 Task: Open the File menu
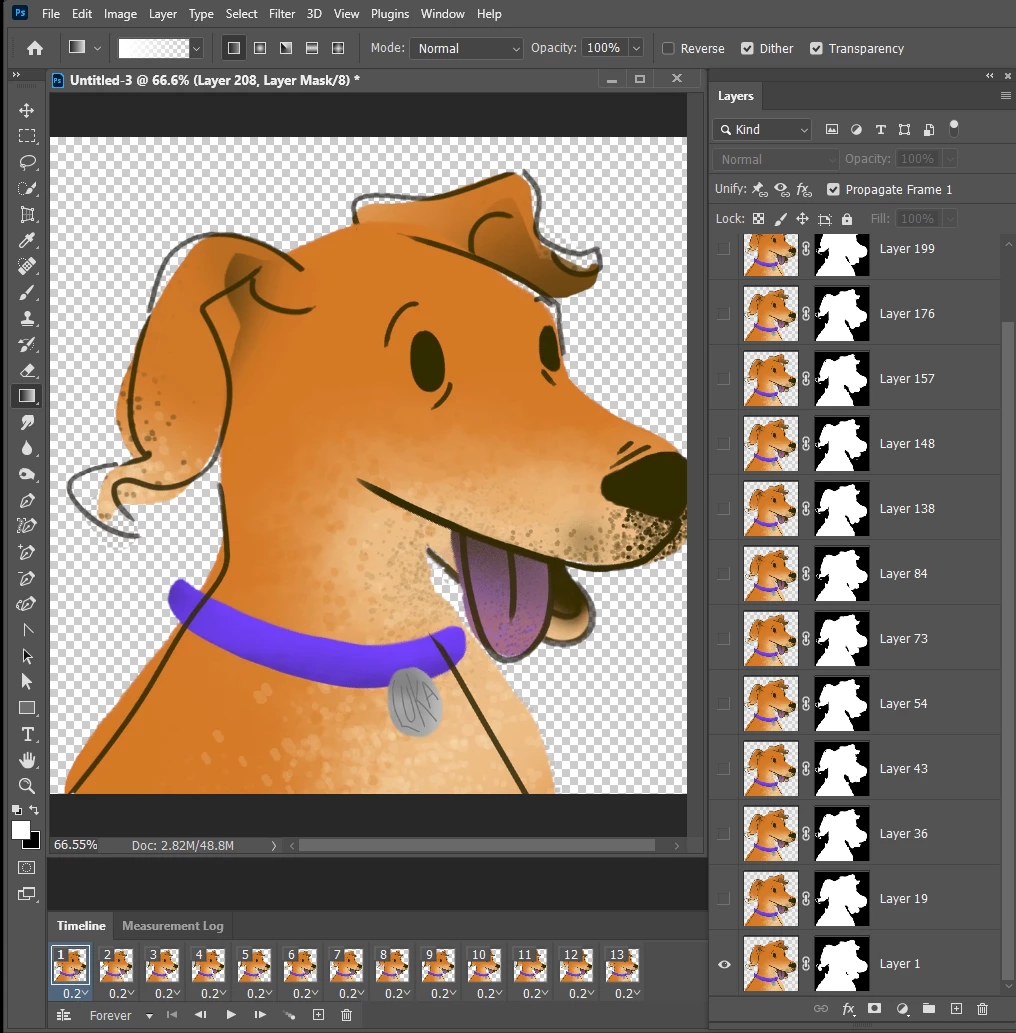point(51,14)
